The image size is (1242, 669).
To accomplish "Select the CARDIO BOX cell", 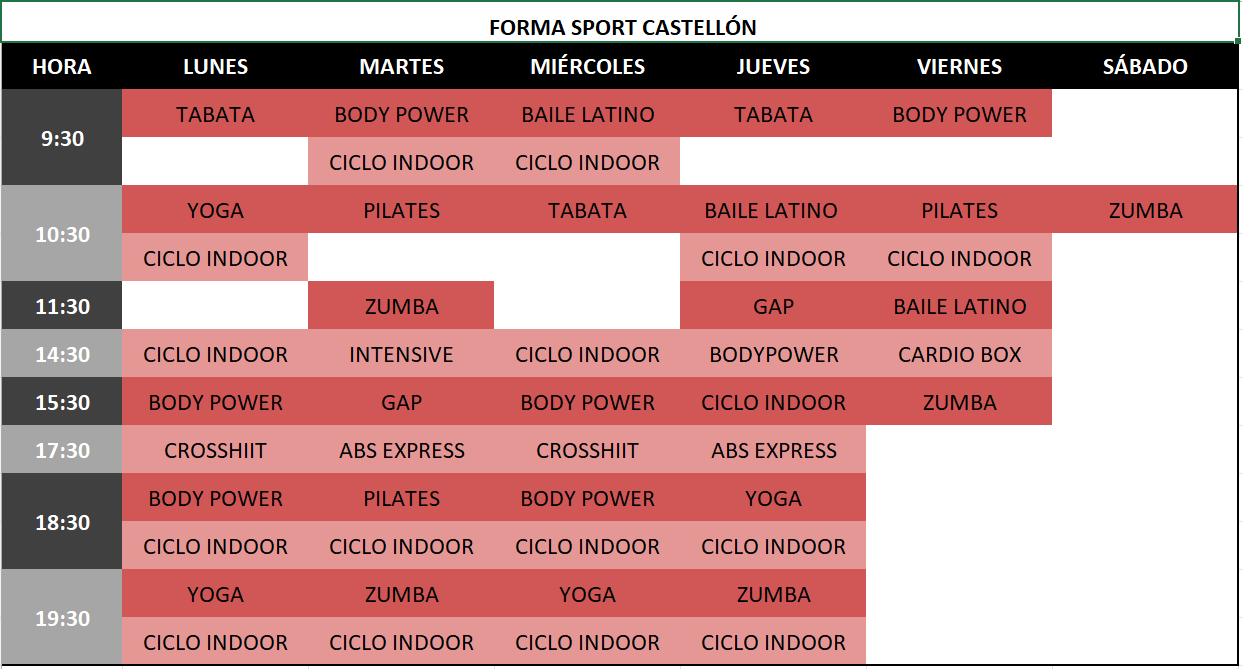I will point(959,355).
